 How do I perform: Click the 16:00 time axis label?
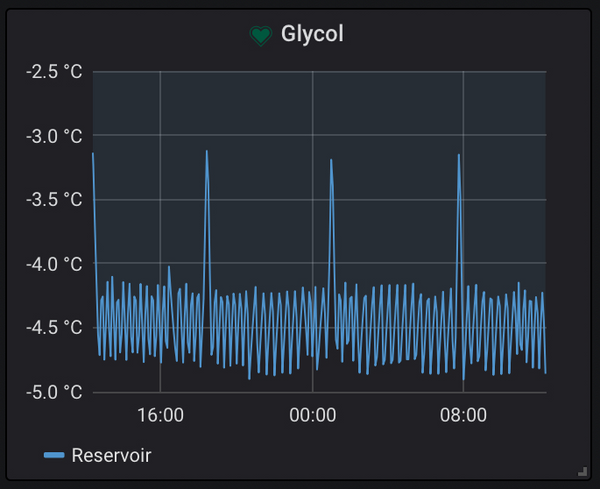pyautogui.click(x=160, y=415)
